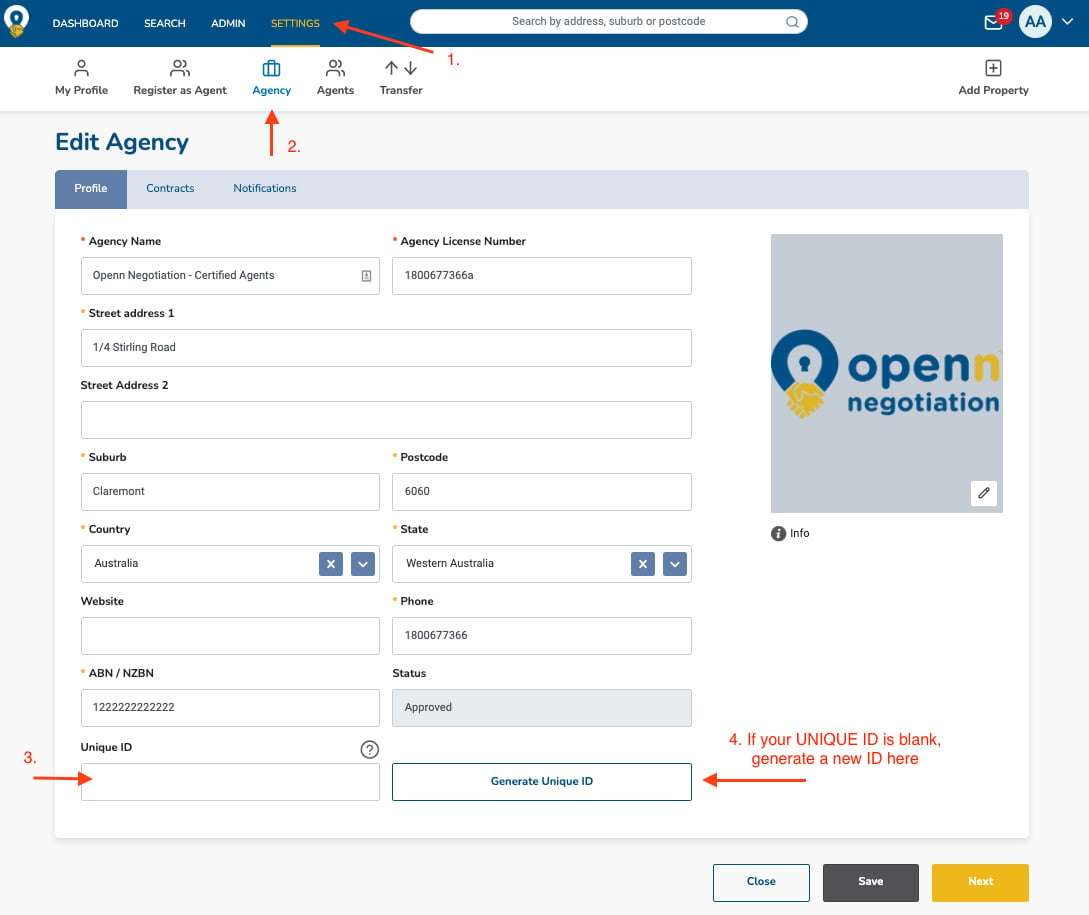Focus the address search bar

click(x=608, y=22)
